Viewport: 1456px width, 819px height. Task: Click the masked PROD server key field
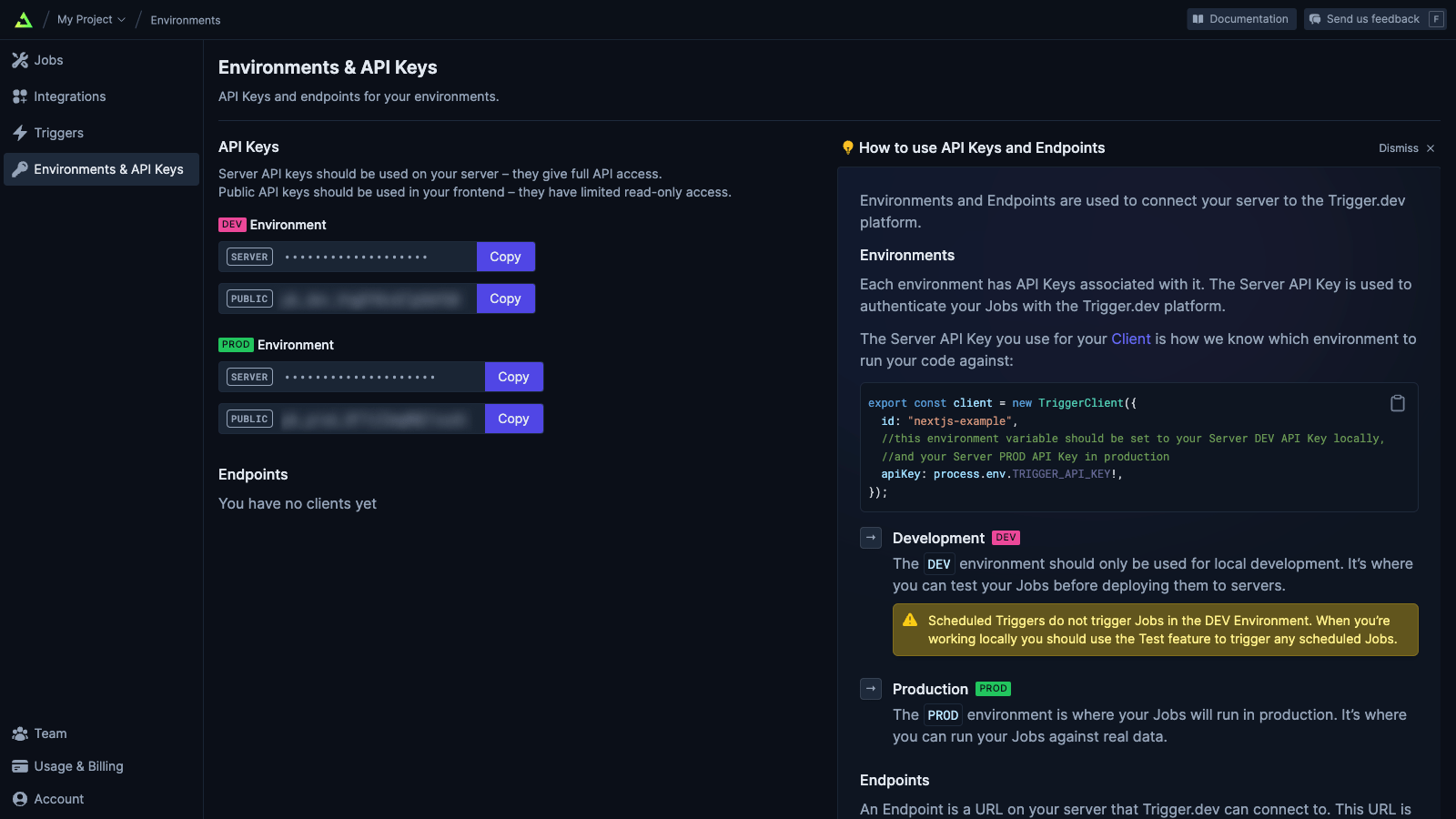(351, 377)
